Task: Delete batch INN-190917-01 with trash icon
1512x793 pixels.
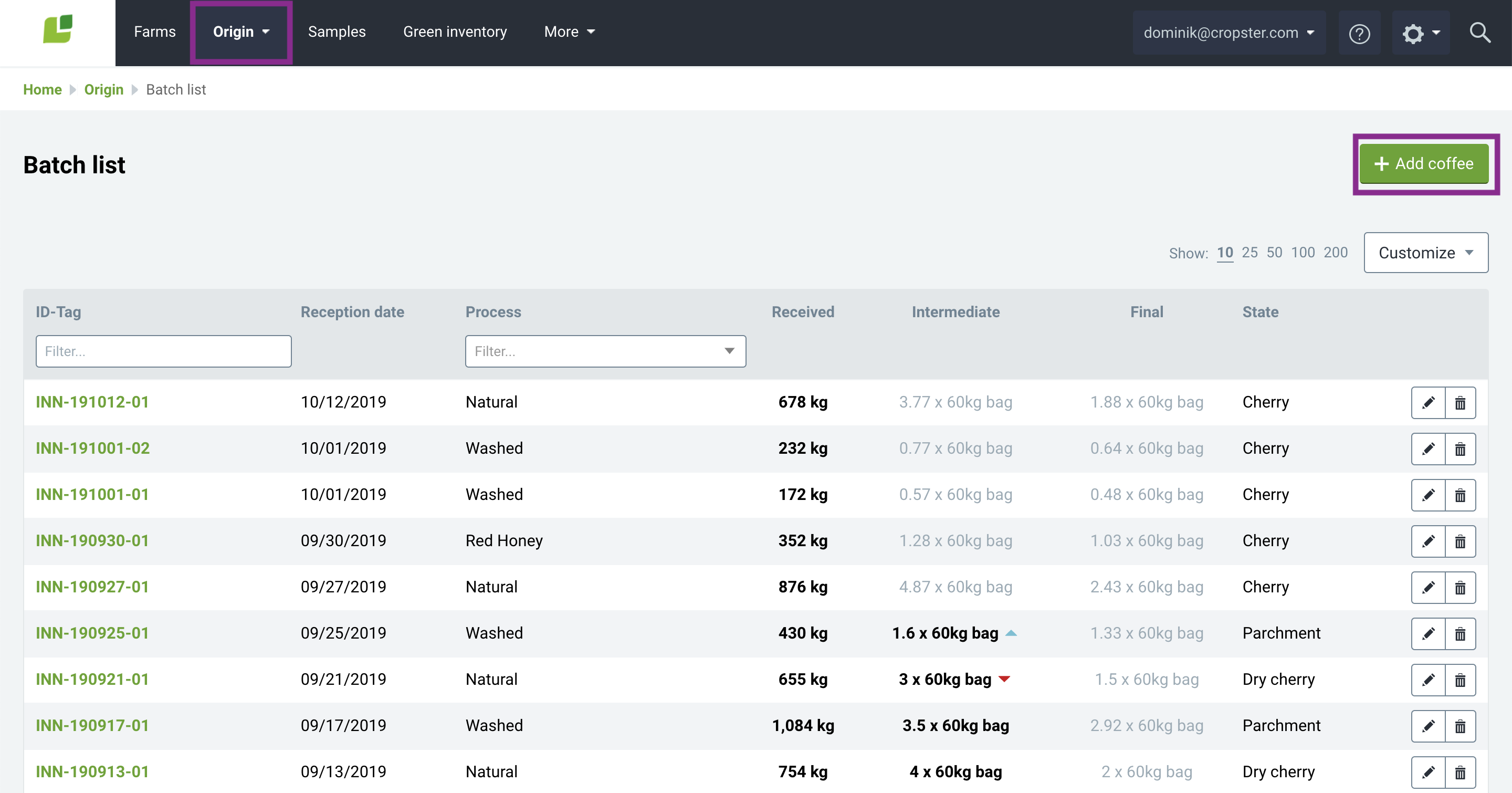Action: tap(1461, 726)
